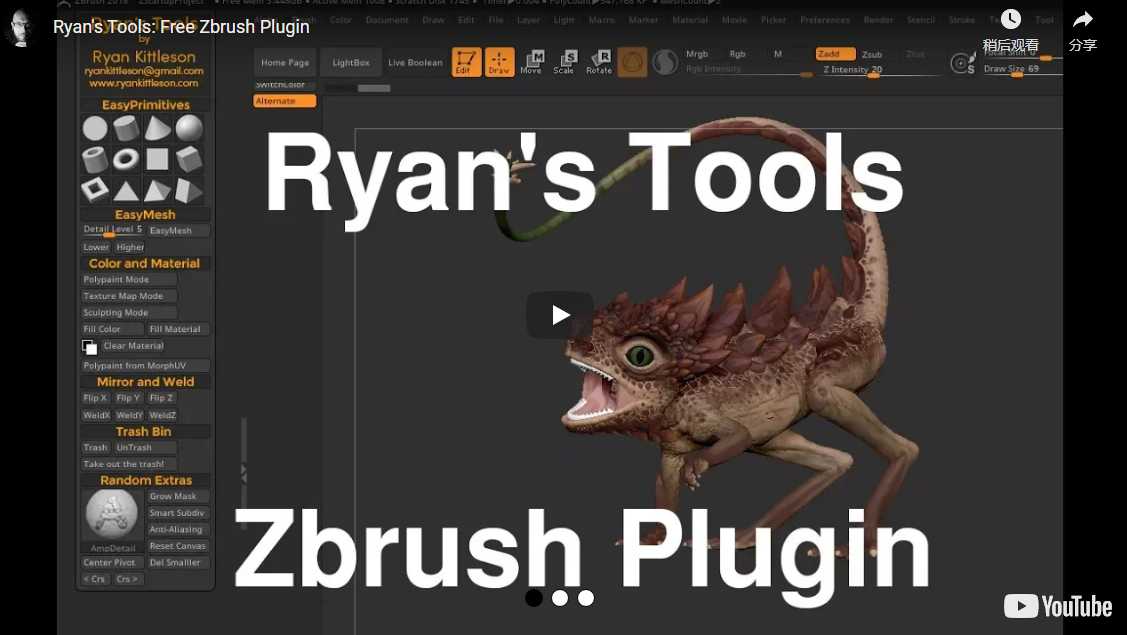Select the torus ring primitive

[x=126, y=160]
